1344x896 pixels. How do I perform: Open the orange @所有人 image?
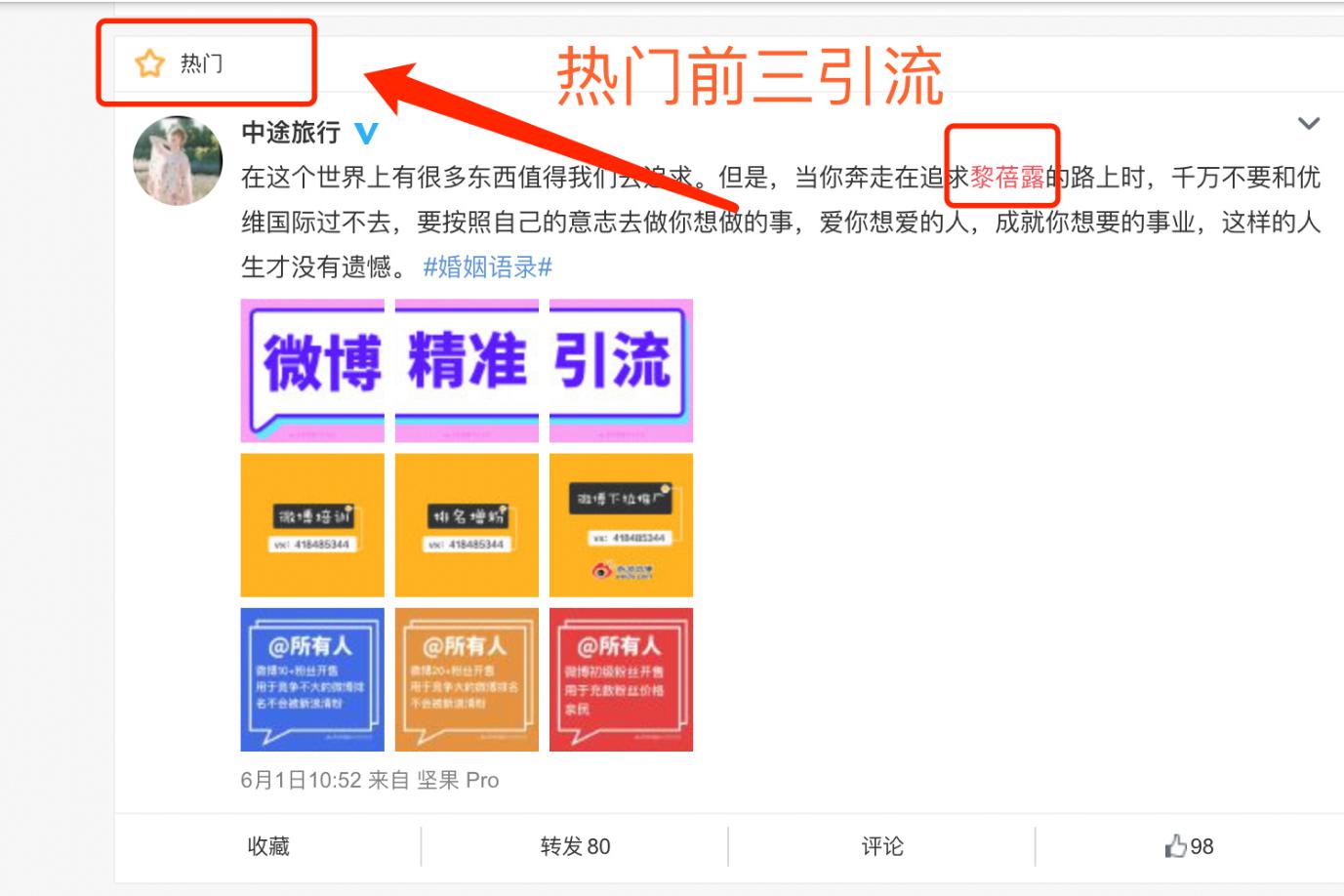click(x=467, y=679)
